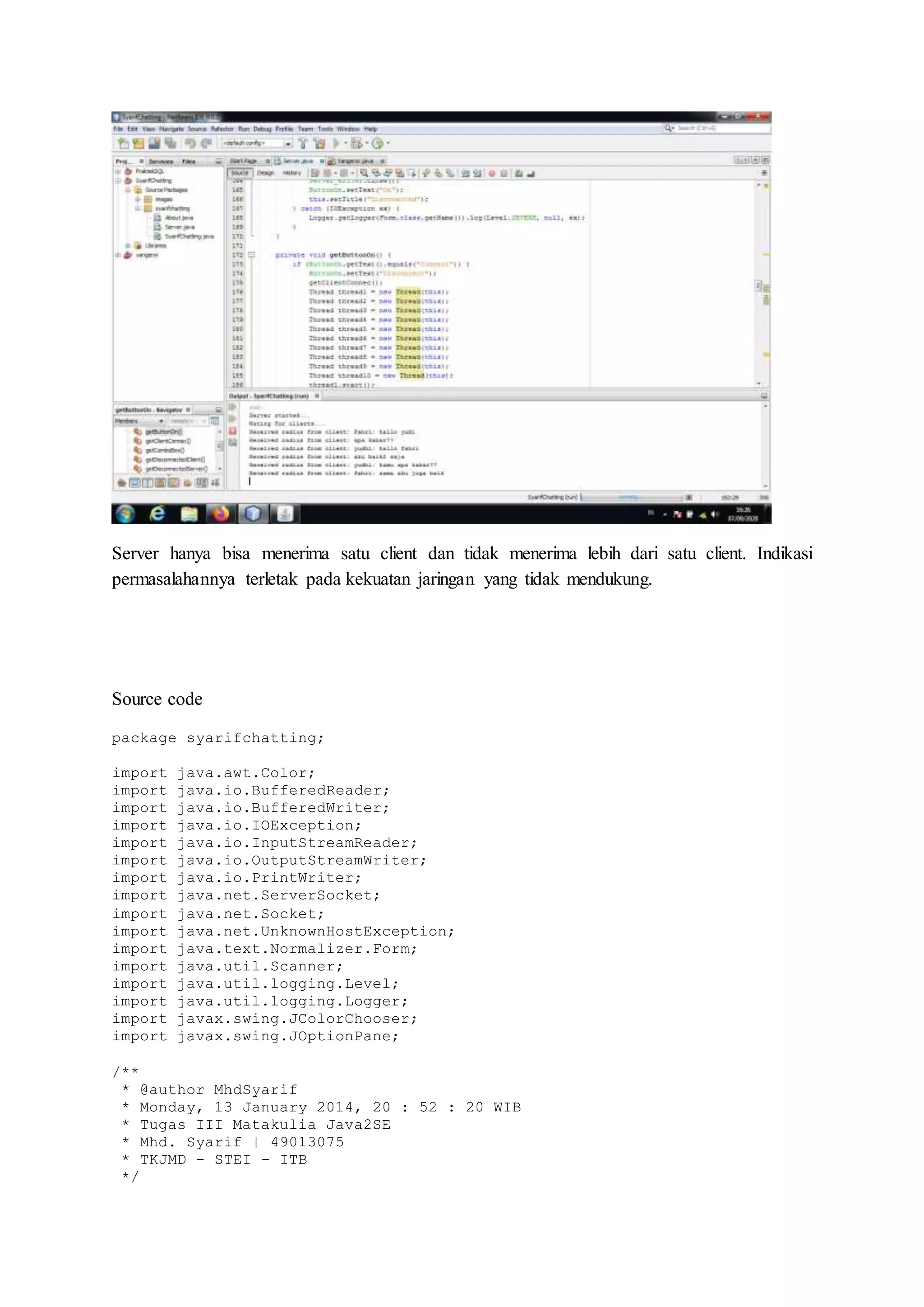
Task: Click the New Project toolbar icon
Action: point(138,144)
